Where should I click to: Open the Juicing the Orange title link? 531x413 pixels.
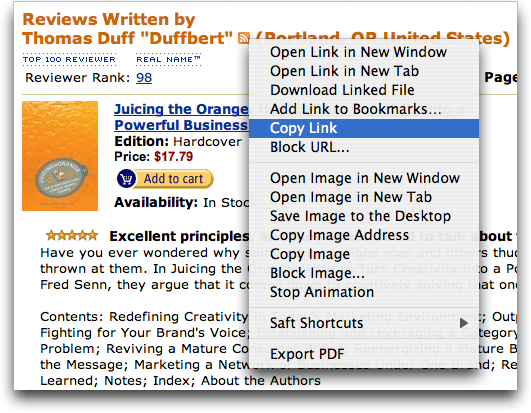182,117
